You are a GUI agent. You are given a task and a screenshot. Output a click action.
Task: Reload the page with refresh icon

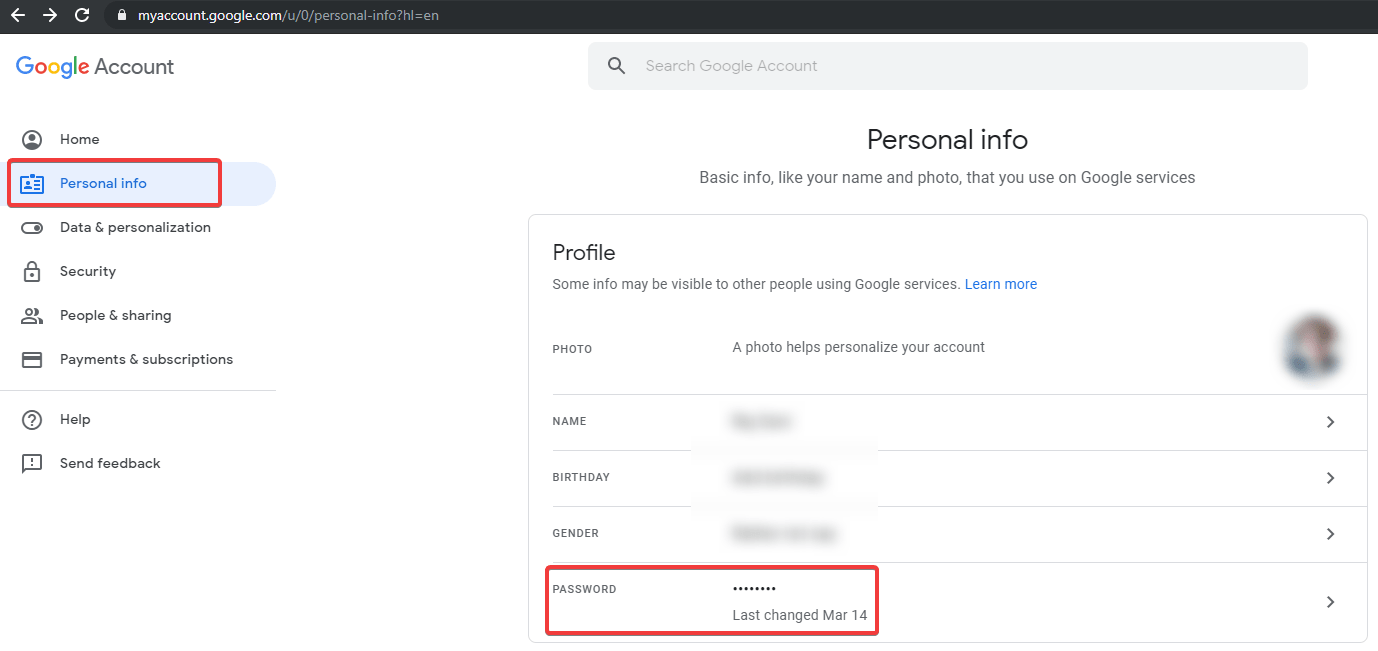[x=82, y=15]
